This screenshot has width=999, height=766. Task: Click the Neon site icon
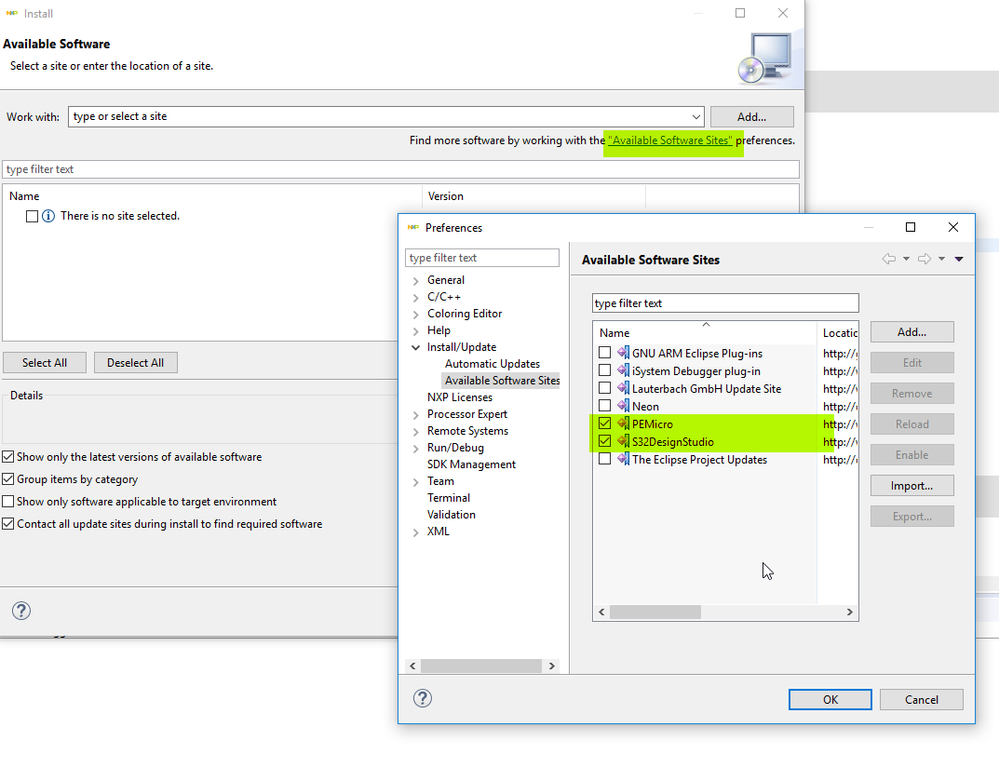click(x=623, y=405)
